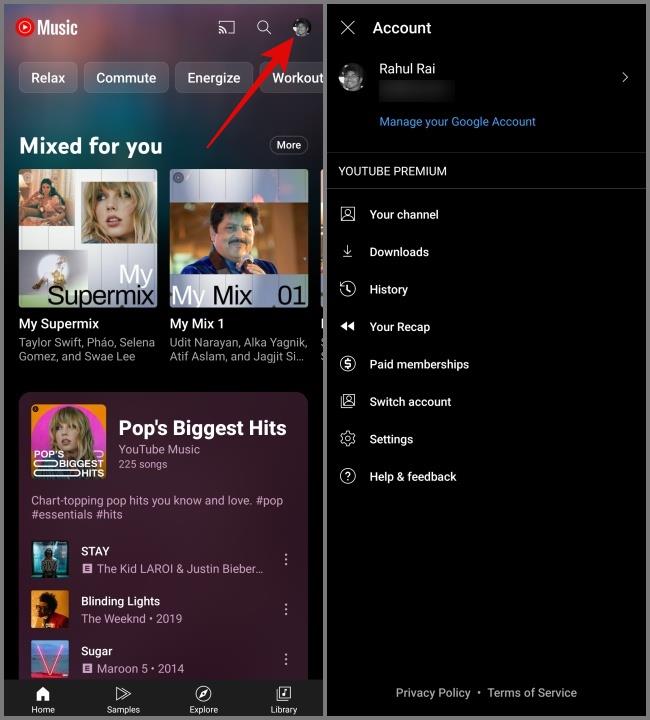Viewport: 650px width, 720px height.
Task: Open Rahul Rai account details chevron
Action: pos(625,77)
